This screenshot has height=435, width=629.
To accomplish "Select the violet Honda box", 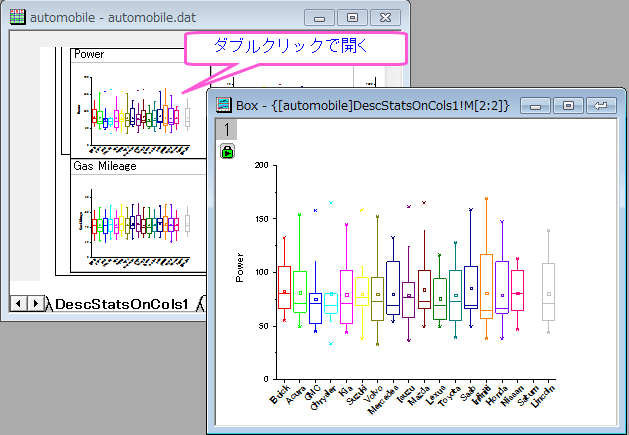I will 502,287.
